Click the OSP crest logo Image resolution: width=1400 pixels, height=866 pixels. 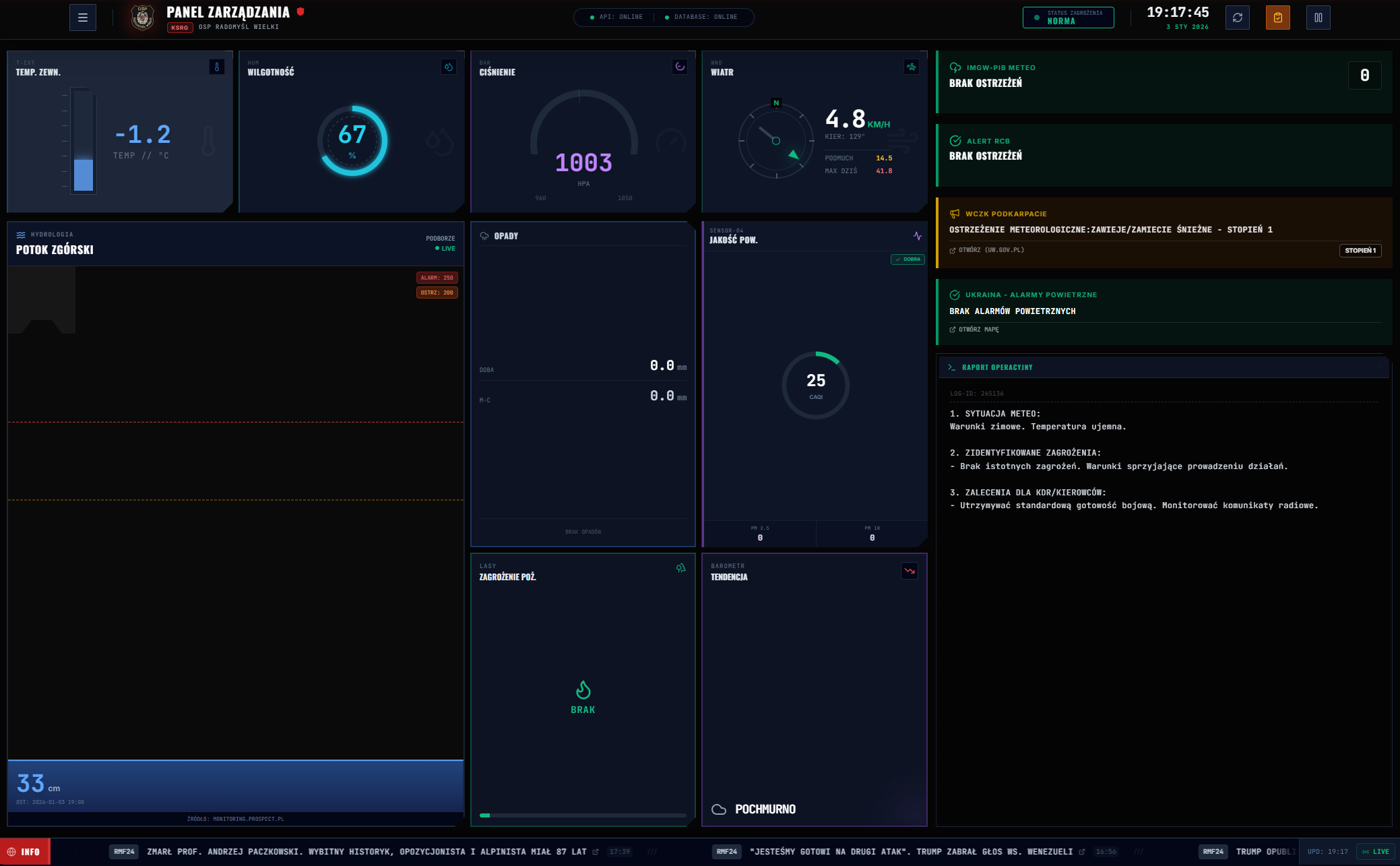pyautogui.click(x=142, y=18)
